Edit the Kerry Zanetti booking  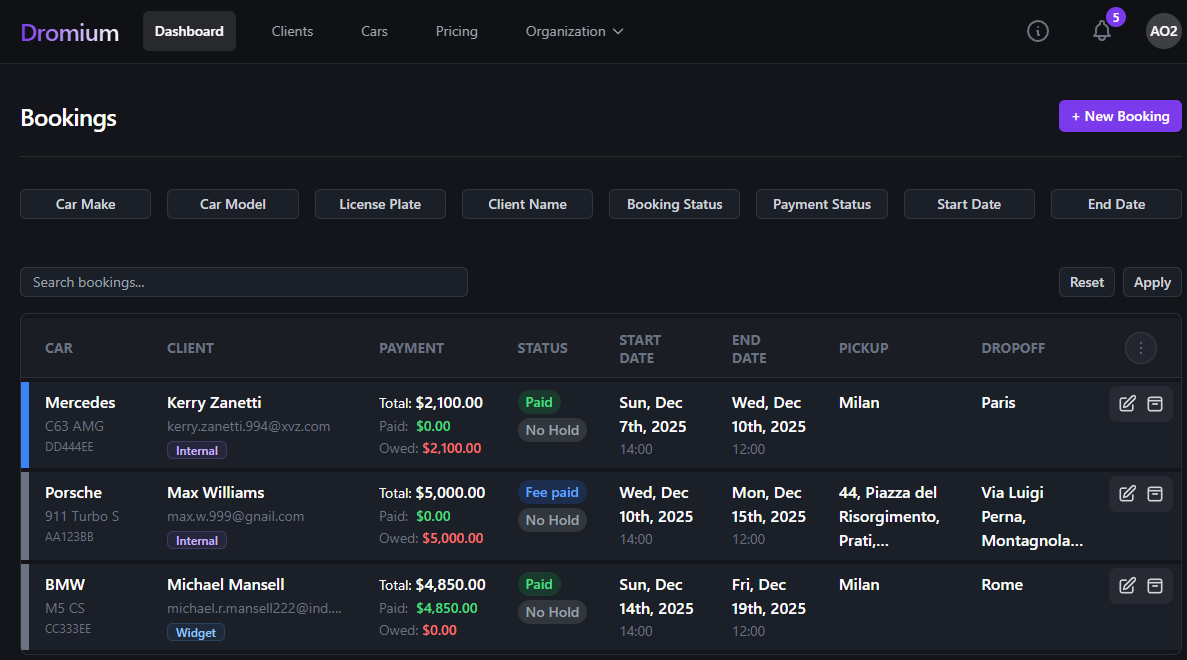[1127, 403]
